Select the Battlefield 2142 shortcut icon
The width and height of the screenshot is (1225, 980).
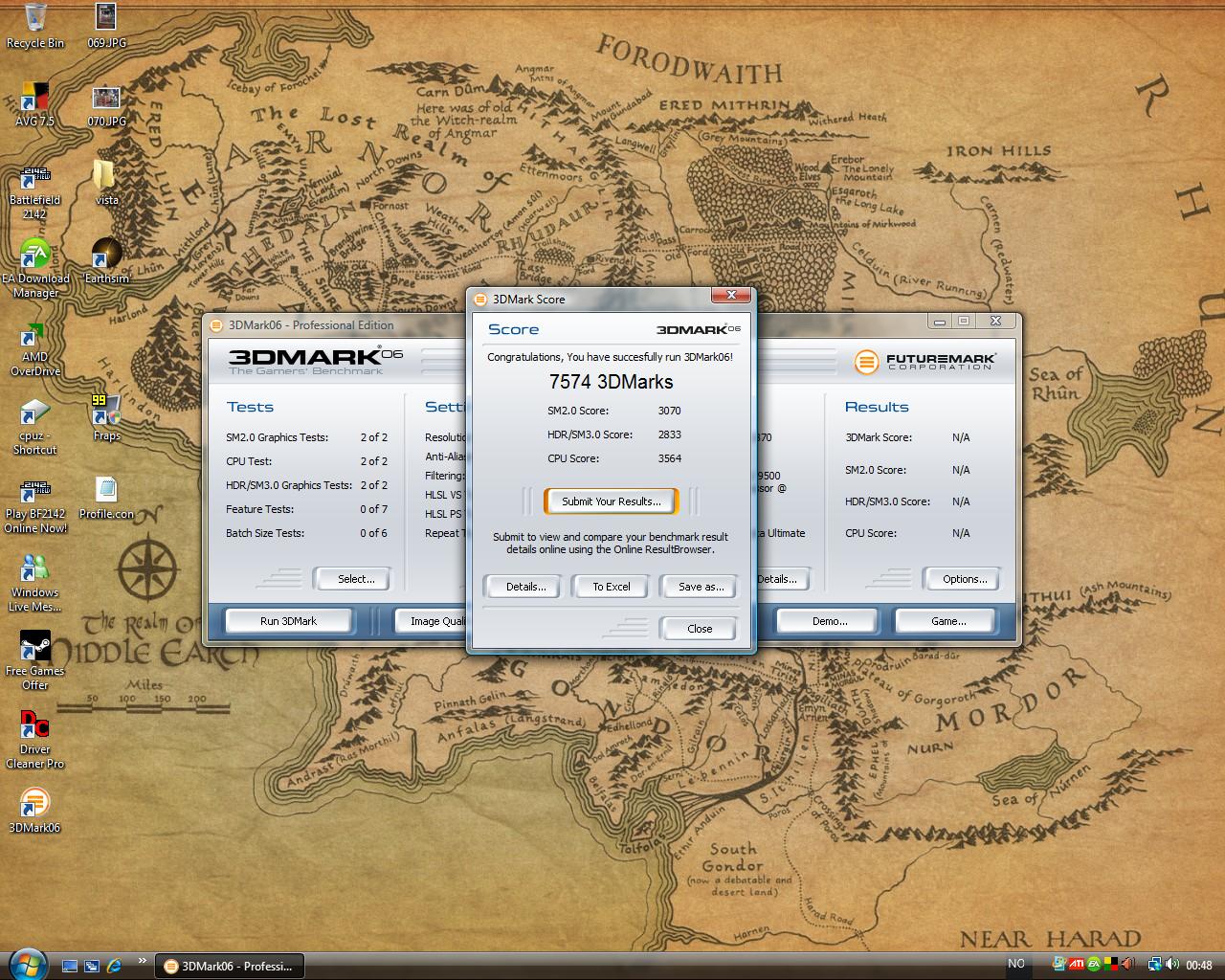[35, 190]
